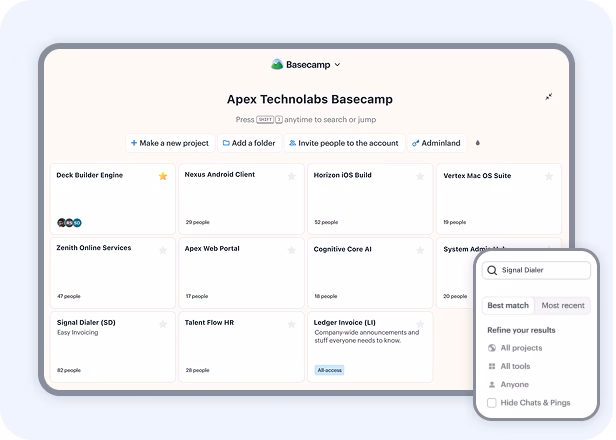Image resolution: width=616 pixels, height=440 pixels.
Task: Click '29 people' on Nexus Android Client
Action: (x=198, y=222)
